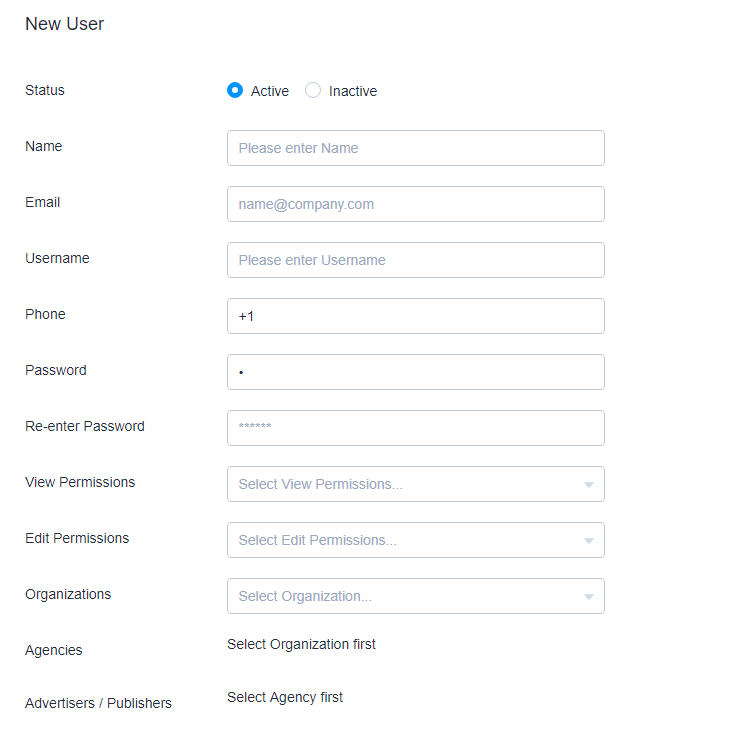Screen dimensions: 738x734
Task: Click the "Select Organization first" text
Action: pos(301,644)
